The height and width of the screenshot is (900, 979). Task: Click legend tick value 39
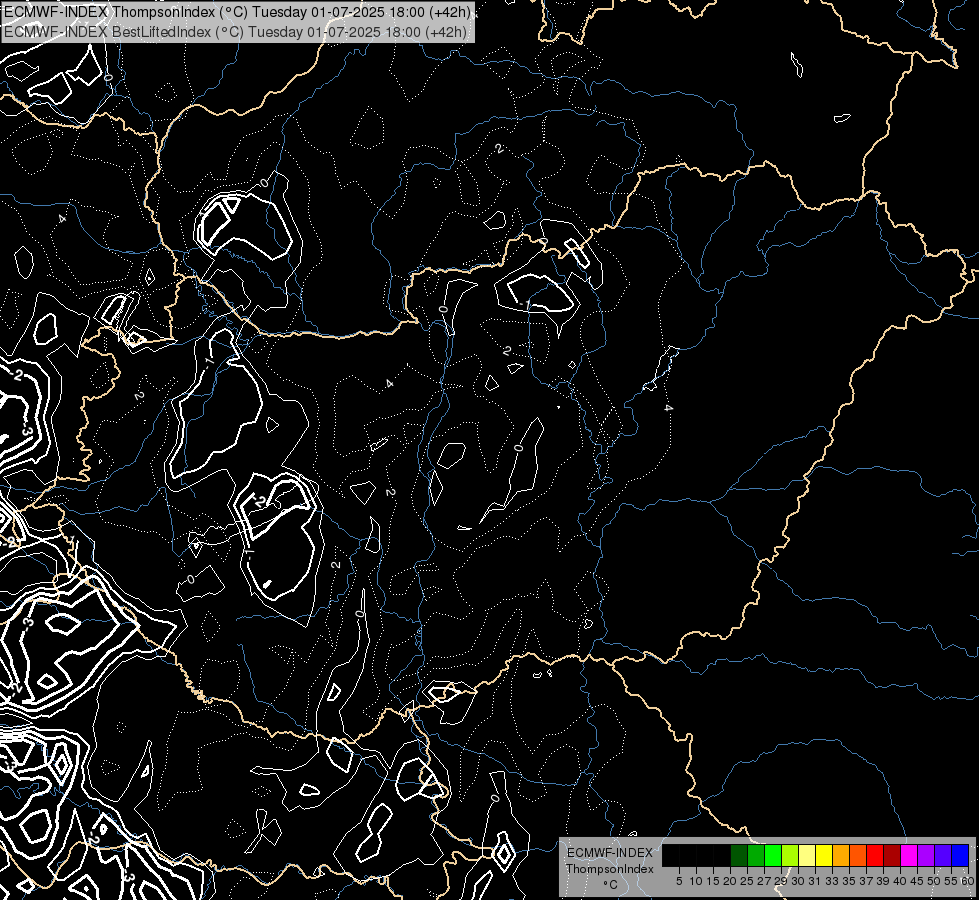pyautogui.click(x=883, y=881)
